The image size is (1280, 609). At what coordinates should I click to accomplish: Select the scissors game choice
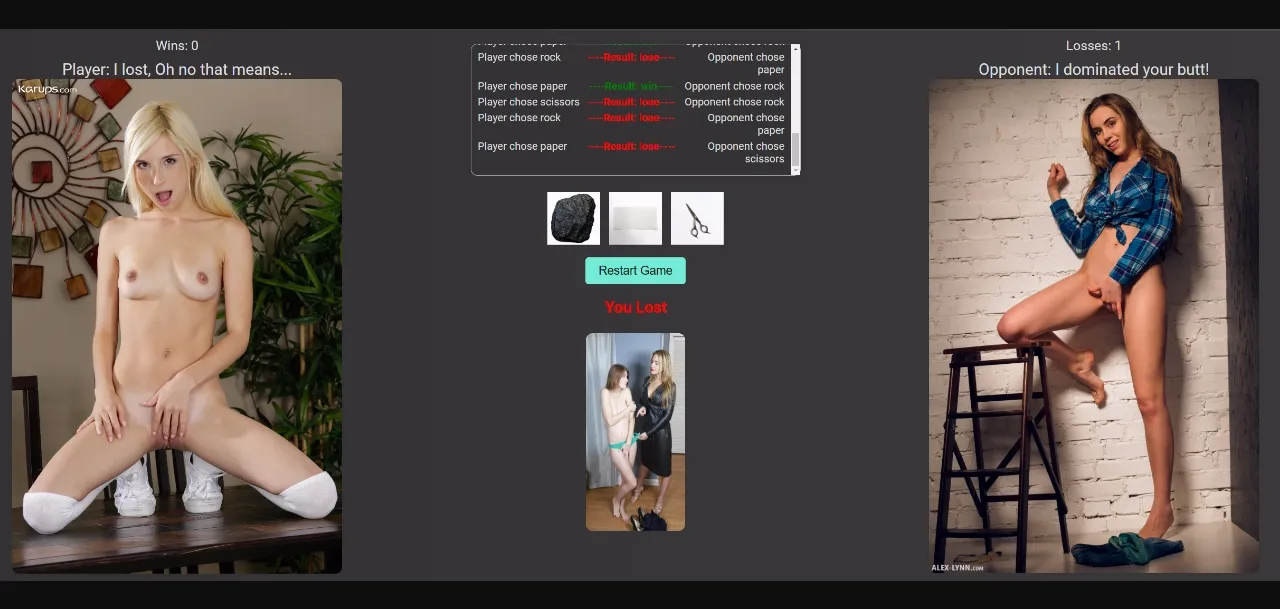[x=696, y=218]
